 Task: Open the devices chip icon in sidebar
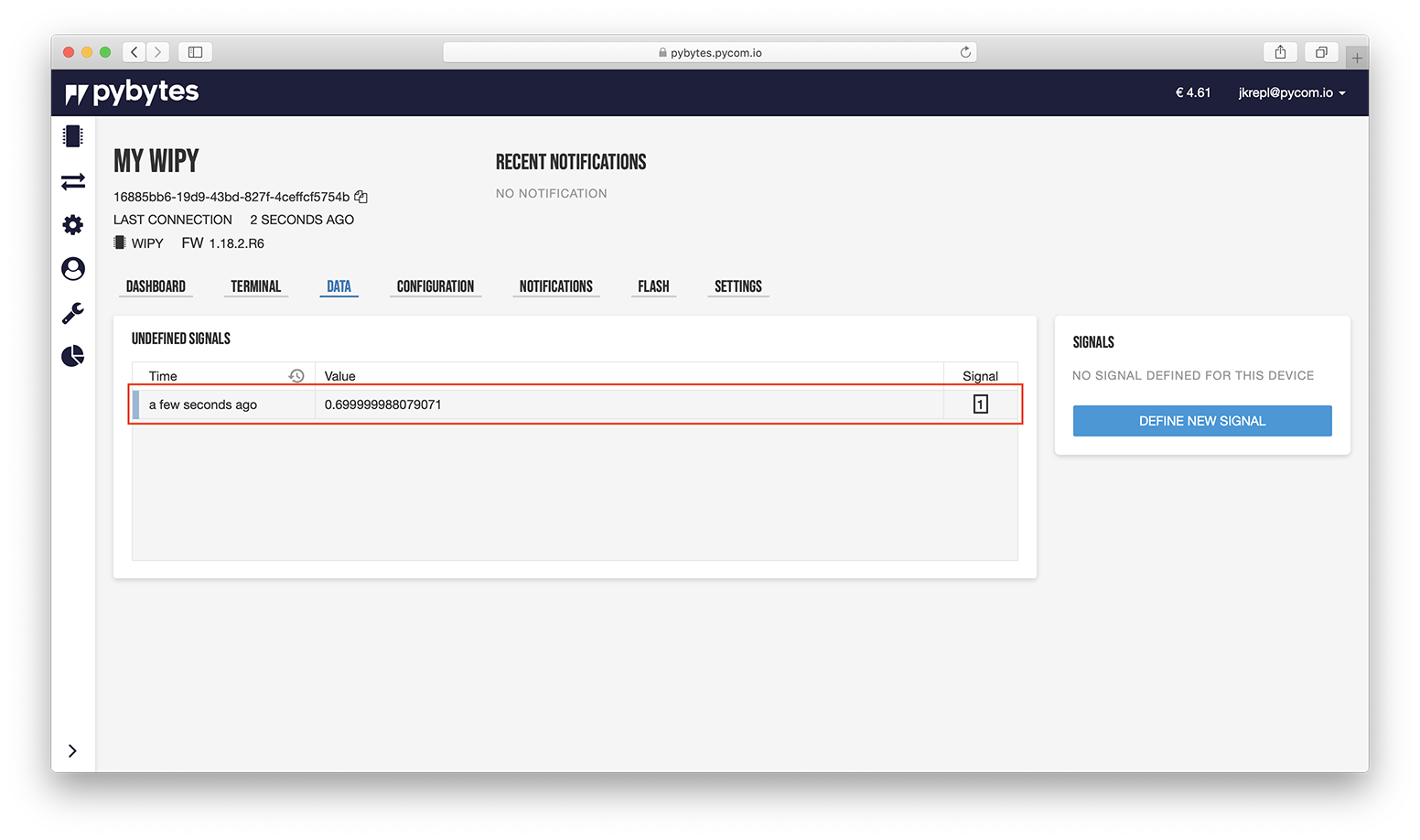72,136
